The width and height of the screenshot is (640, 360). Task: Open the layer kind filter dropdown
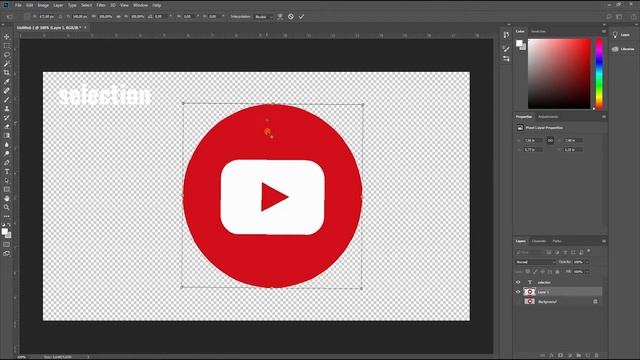coord(530,253)
